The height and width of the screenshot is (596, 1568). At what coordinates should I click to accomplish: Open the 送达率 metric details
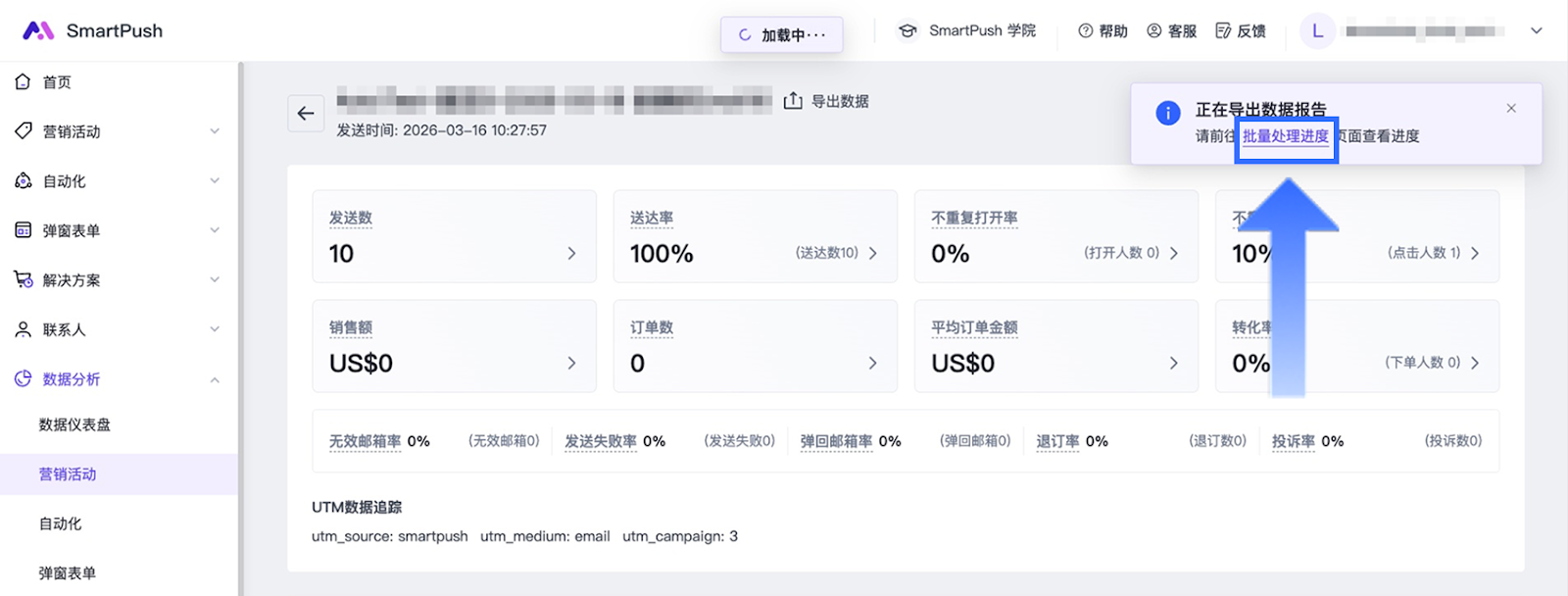pyautogui.click(x=755, y=236)
